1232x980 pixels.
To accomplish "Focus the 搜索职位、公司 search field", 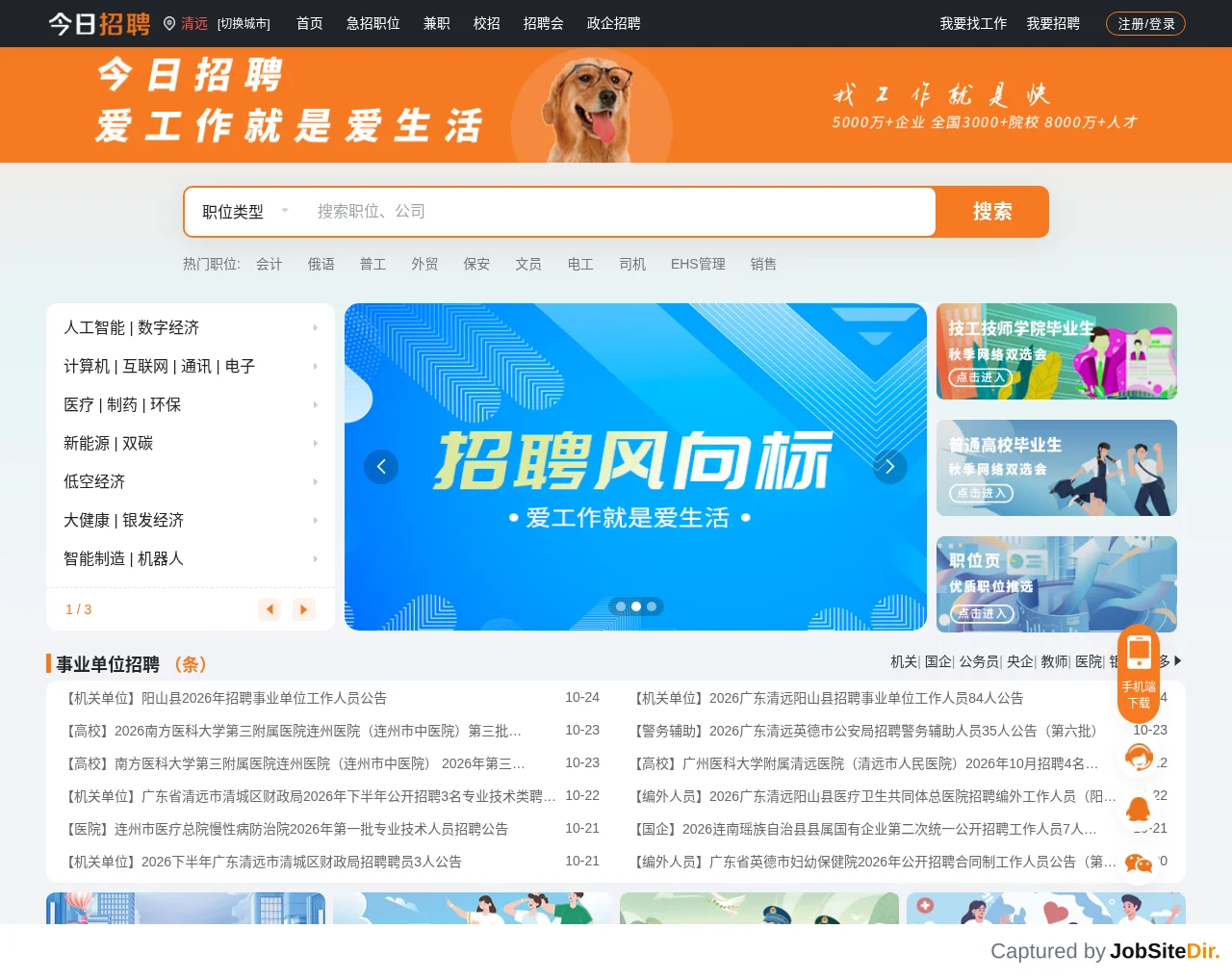I will pyautogui.click(x=616, y=212).
